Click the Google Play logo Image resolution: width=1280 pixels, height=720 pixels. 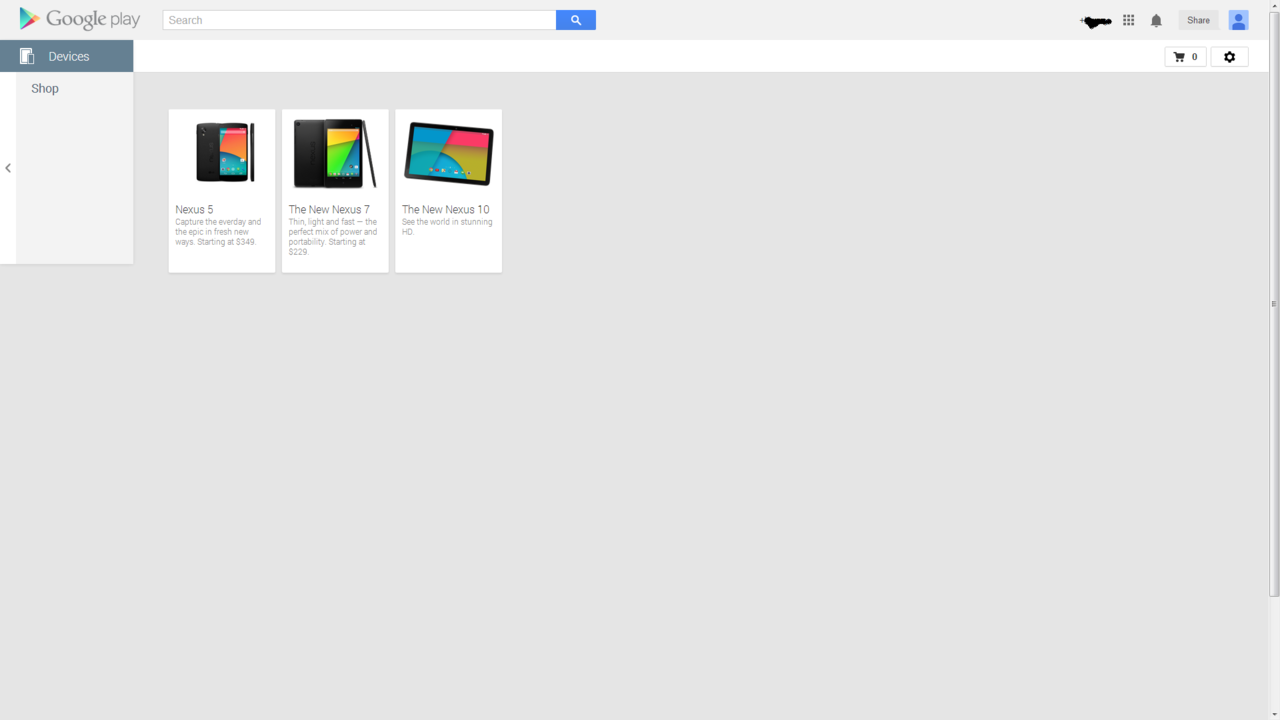point(80,19)
